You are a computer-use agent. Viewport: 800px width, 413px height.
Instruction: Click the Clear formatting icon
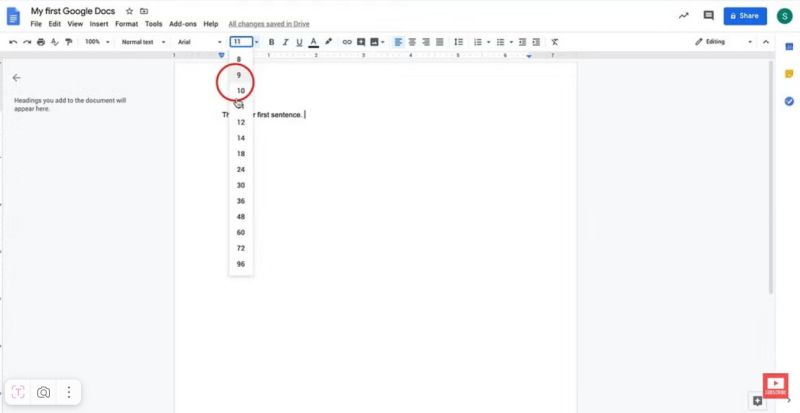554,42
